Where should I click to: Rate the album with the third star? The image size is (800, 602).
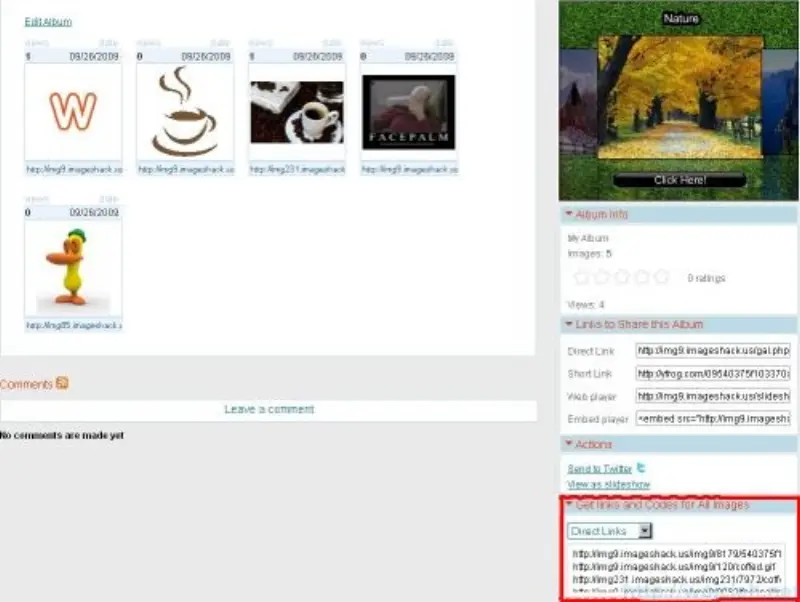click(621, 277)
